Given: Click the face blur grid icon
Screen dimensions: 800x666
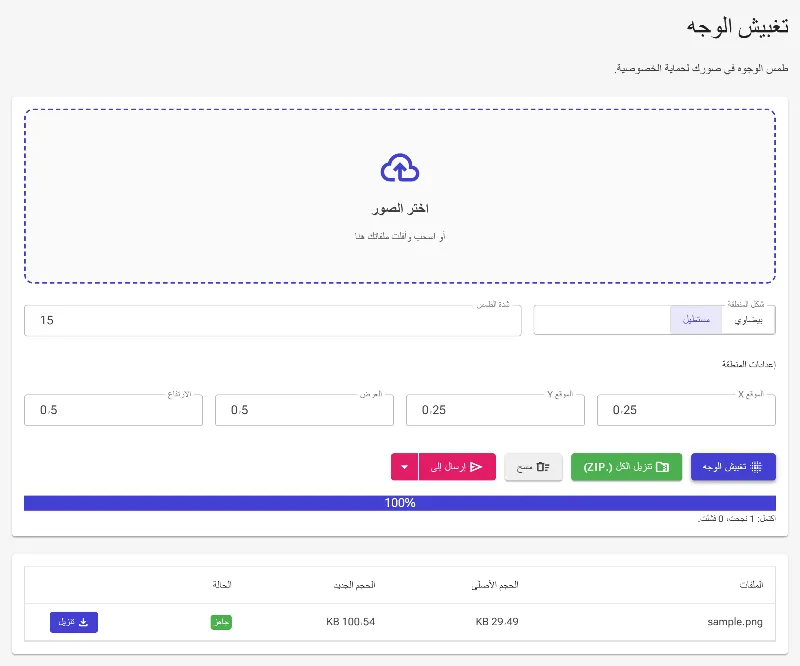Looking at the screenshot, I should tap(756, 467).
